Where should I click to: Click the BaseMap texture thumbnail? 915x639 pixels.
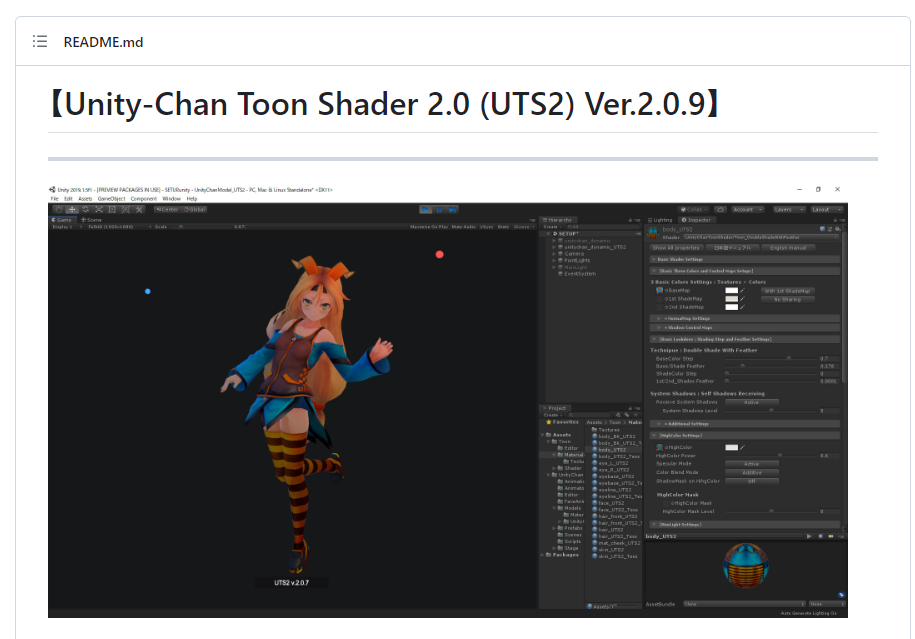pyautogui.click(x=659, y=290)
